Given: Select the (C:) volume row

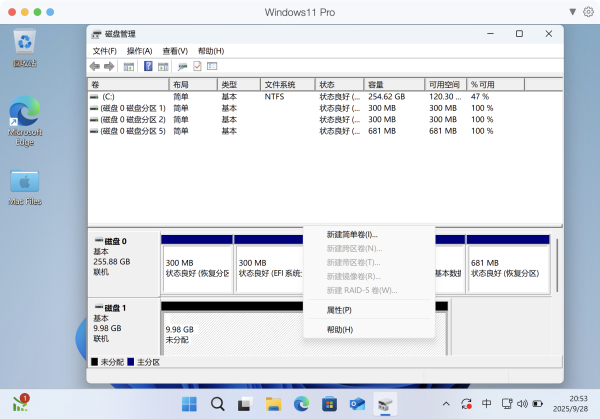Looking at the screenshot, I should [109, 97].
